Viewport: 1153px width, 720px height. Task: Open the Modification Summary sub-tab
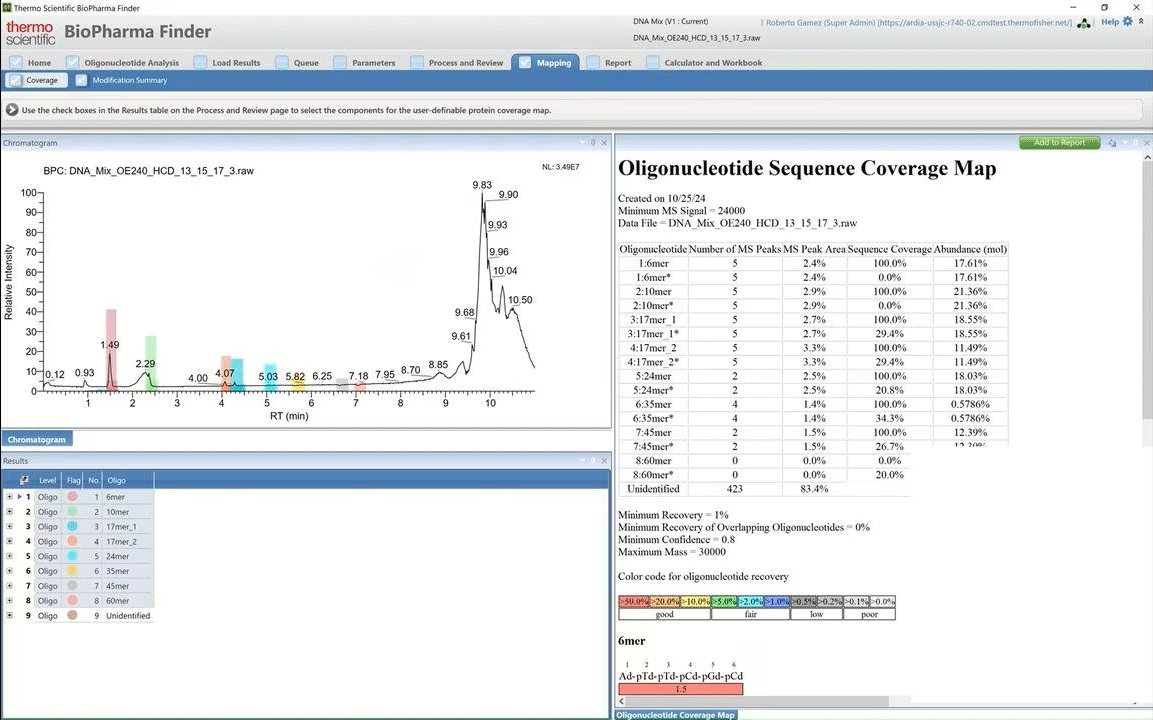pos(122,80)
